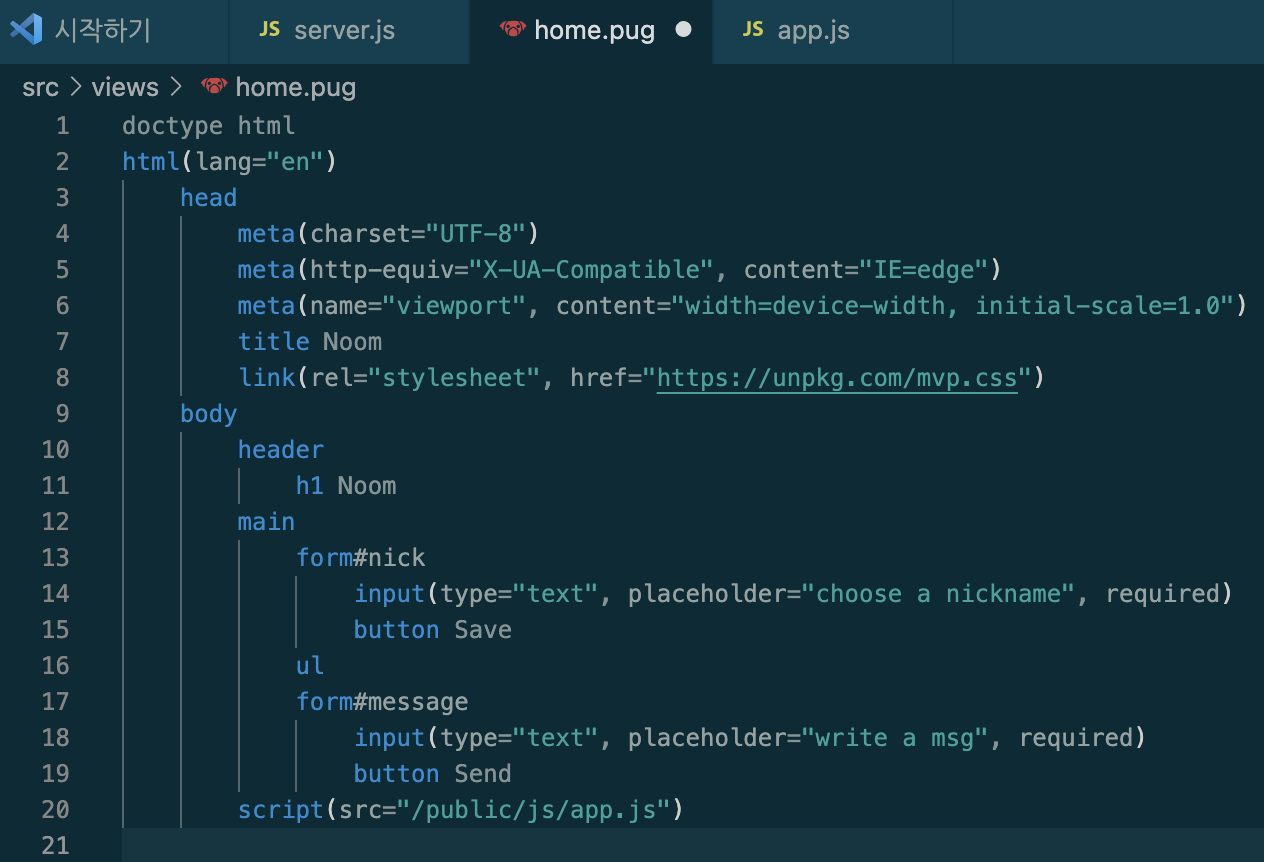
Task: Switch to the 시작하기 tab
Action: pyautogui.click(x=114, y=31)
